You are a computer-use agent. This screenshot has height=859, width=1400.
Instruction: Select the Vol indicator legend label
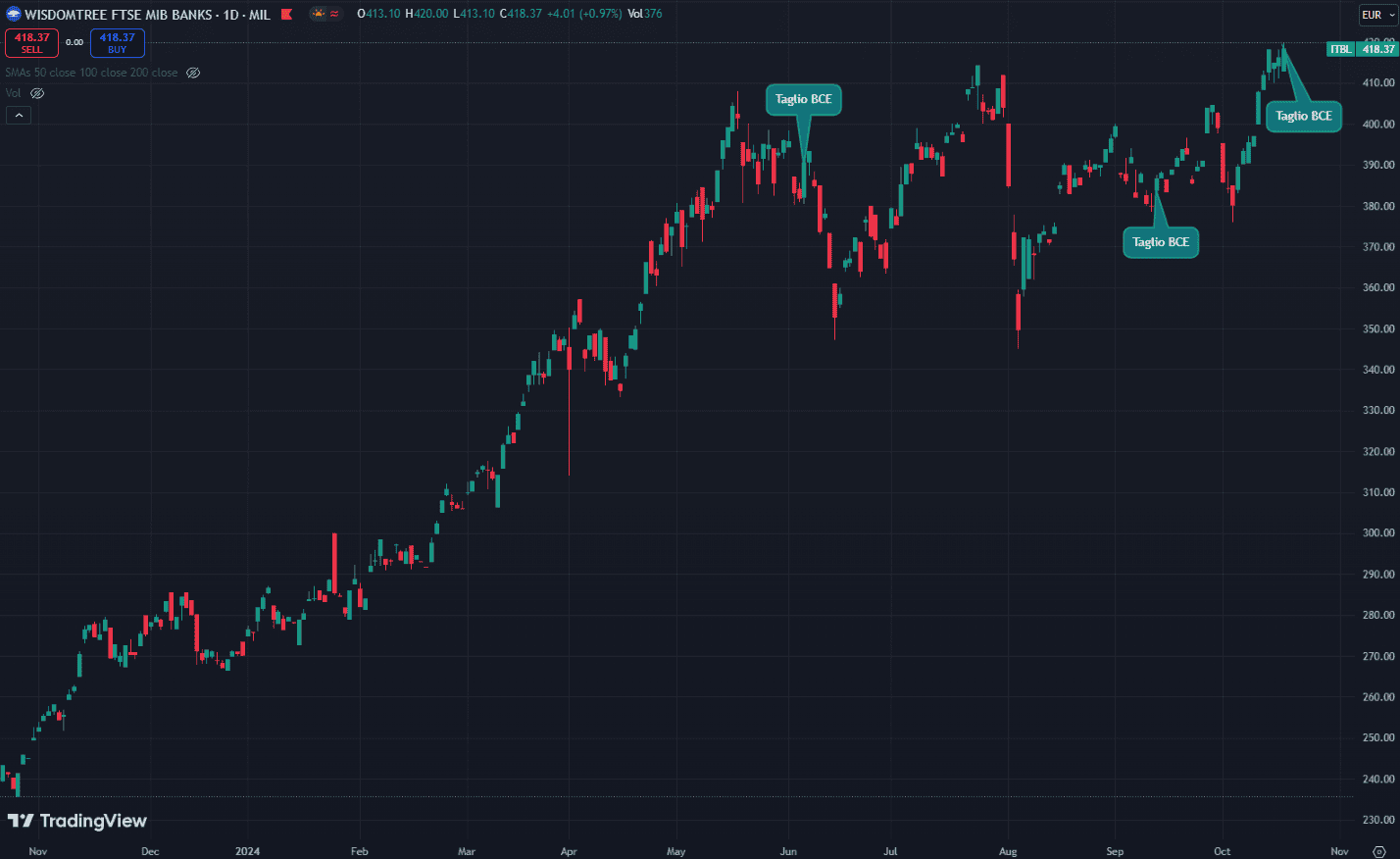point(13,93)
